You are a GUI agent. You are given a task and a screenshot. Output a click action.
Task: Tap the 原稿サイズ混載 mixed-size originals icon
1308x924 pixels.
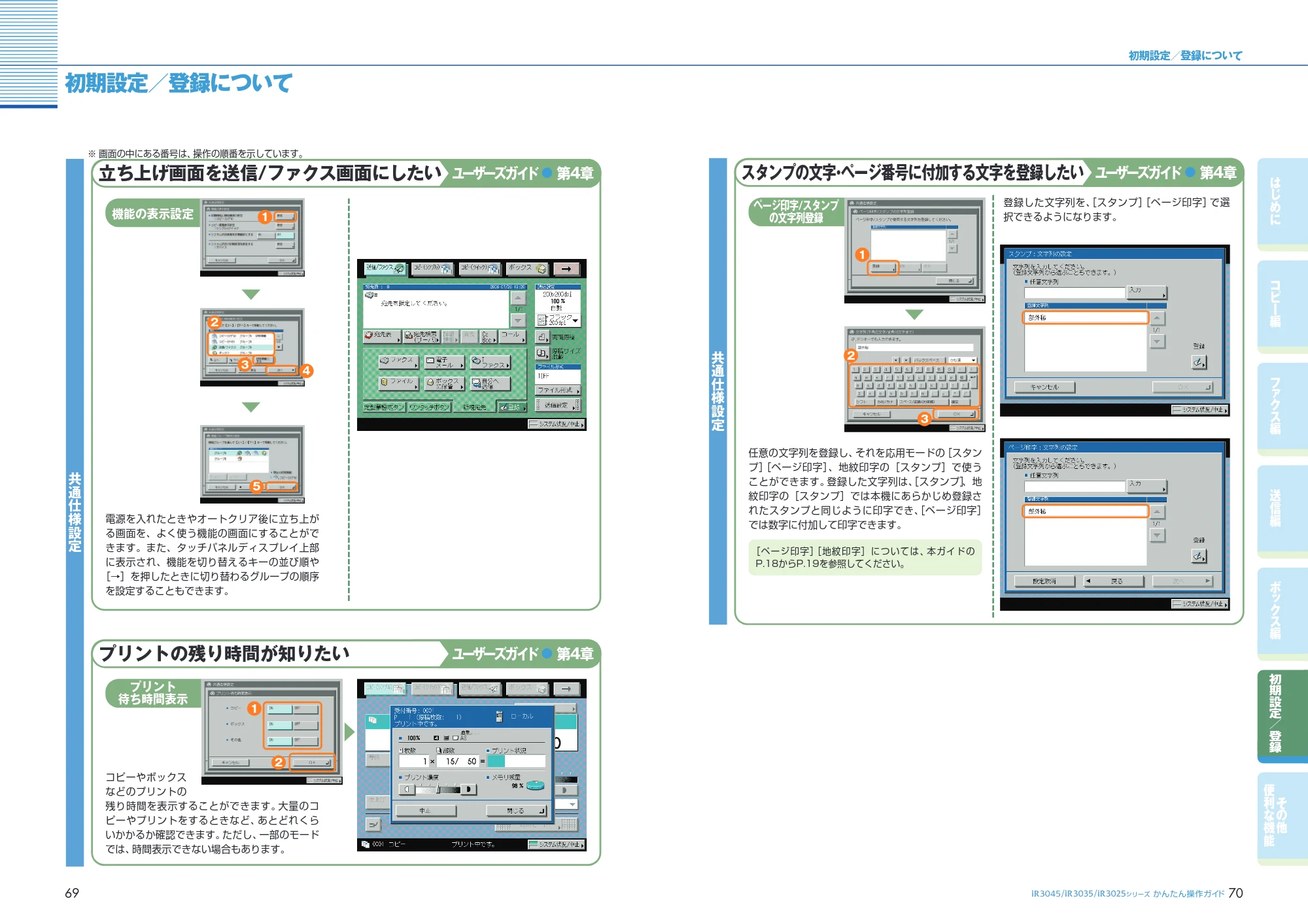coord(543,353)
